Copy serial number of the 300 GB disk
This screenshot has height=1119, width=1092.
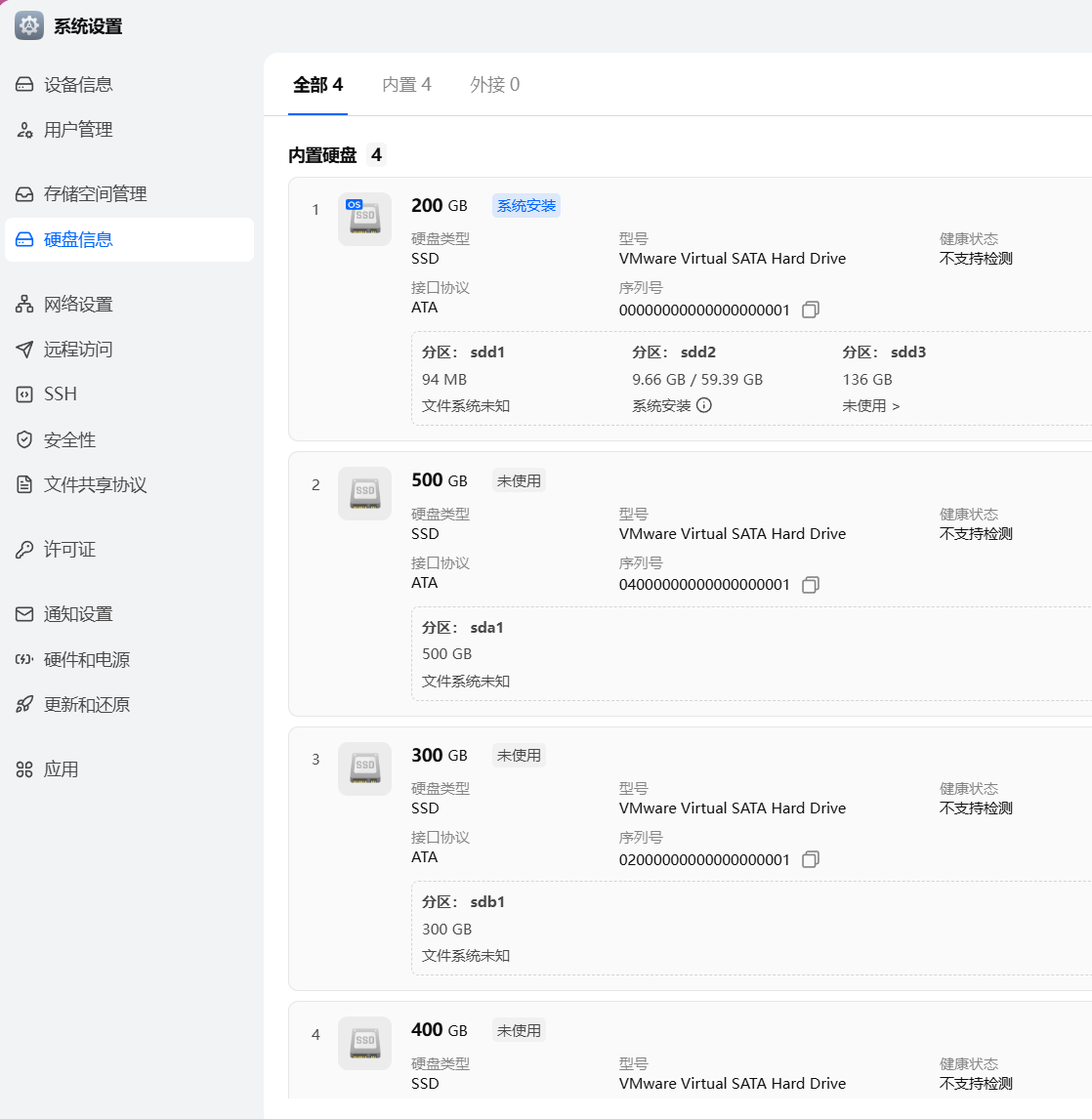[810, 860]
